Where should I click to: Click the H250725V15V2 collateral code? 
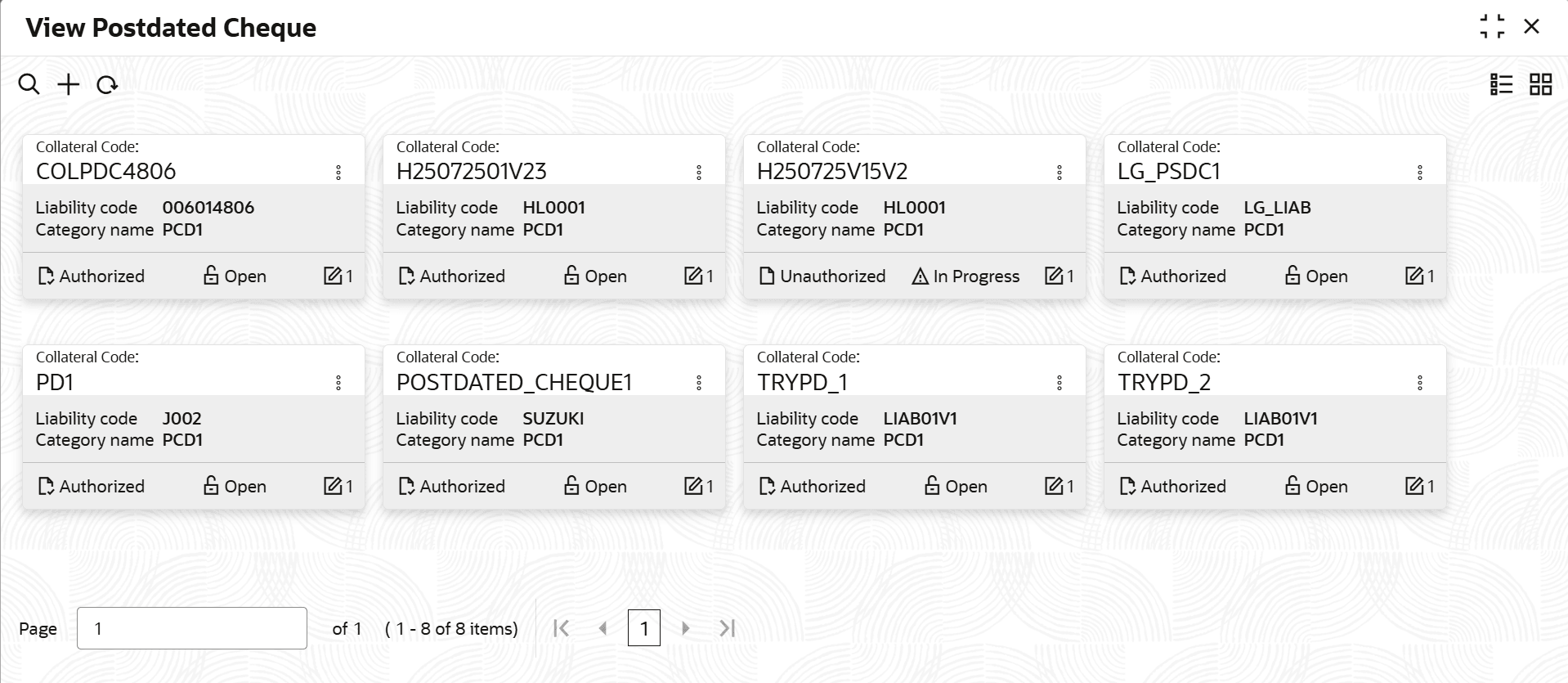[832, 172]
